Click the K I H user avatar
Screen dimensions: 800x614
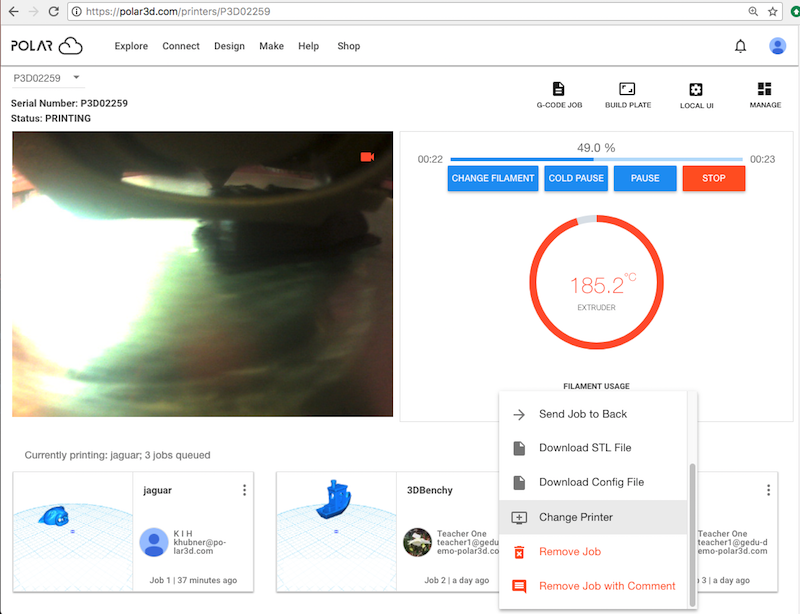pyautogui.click(x=154, y=542)
